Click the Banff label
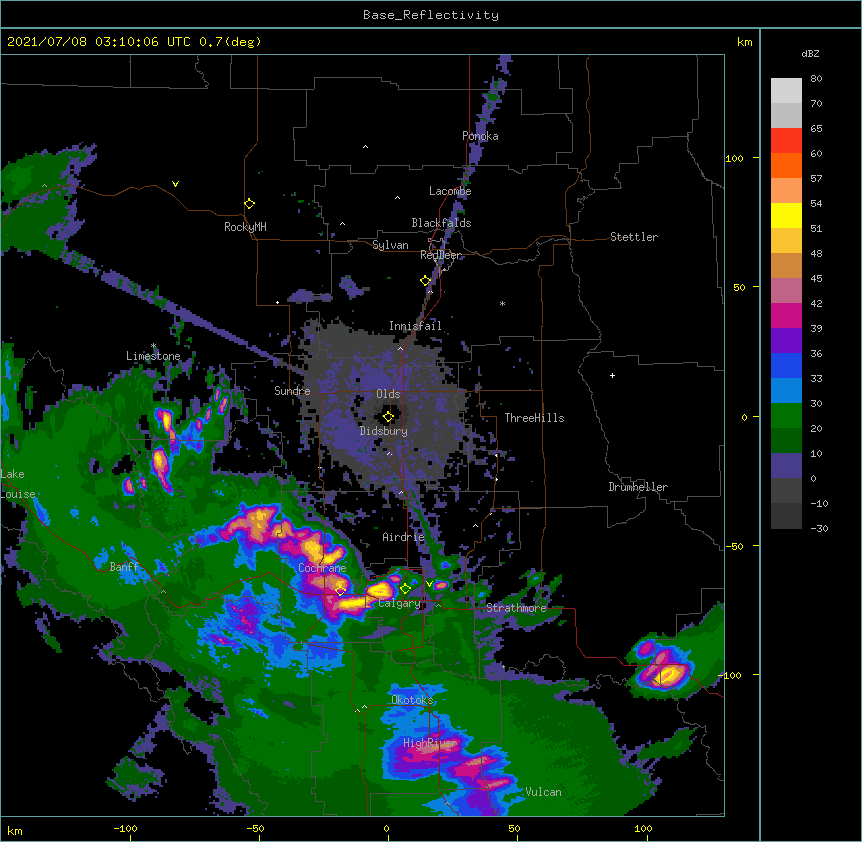862x842 pixels. (124, 567)
